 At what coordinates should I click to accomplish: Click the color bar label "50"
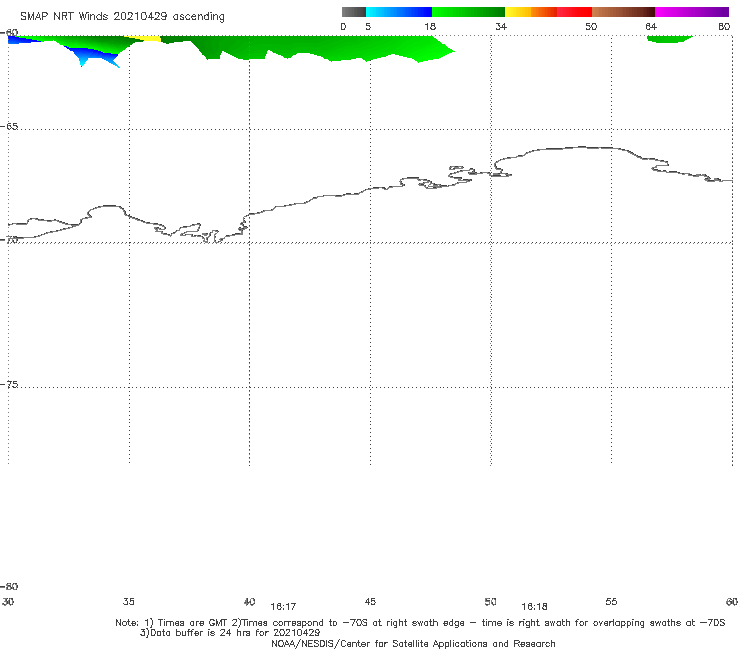click(x=591, y=26)
